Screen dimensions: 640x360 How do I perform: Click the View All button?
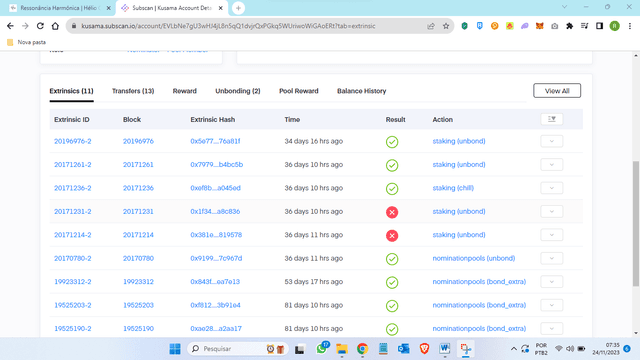click(557, 91)
